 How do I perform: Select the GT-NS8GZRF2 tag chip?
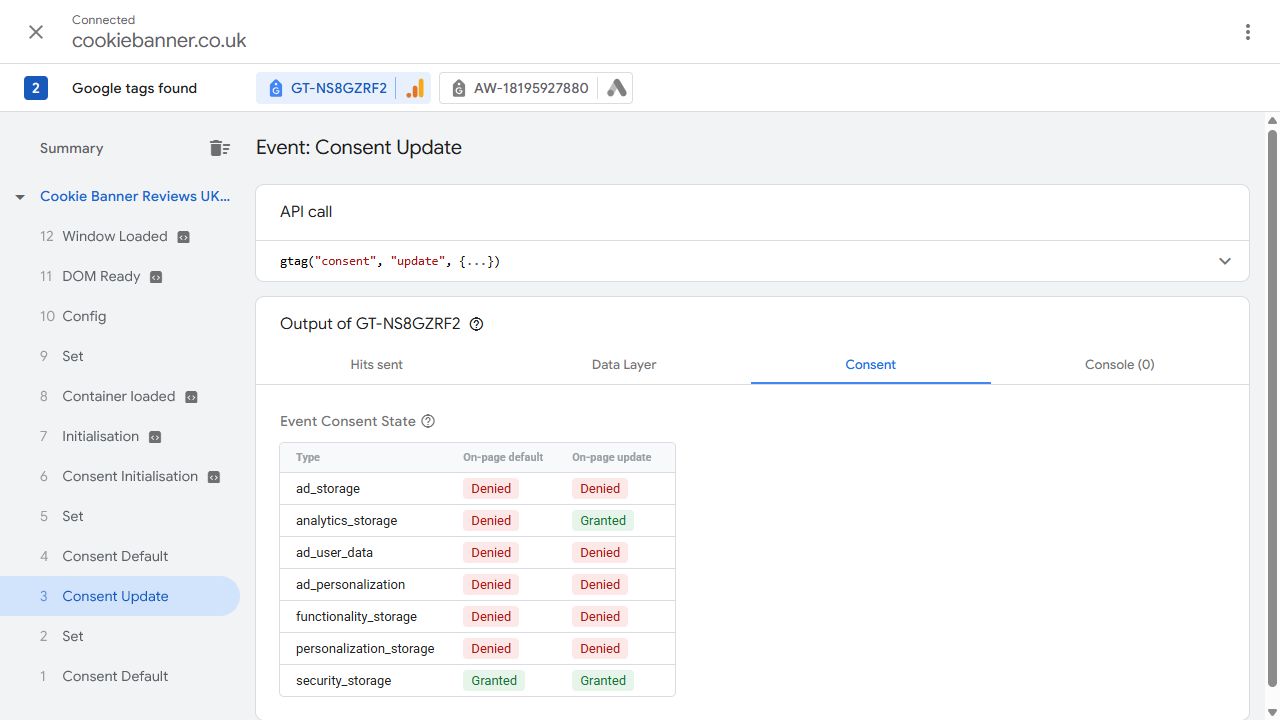pyautogui.click(x=344, y=88)
